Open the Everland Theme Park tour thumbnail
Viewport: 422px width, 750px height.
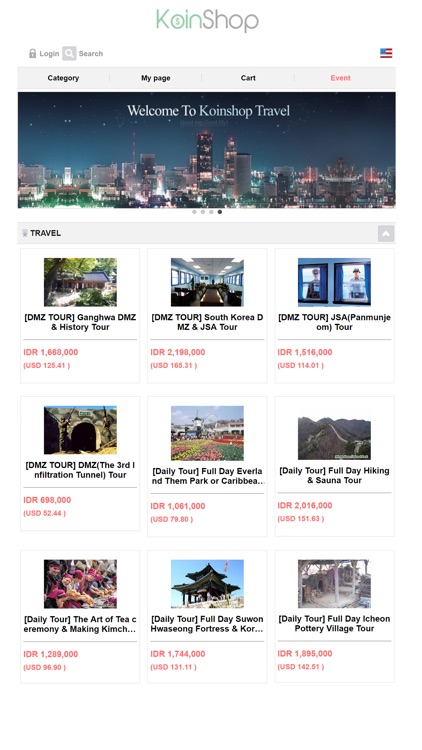point(207,433)
